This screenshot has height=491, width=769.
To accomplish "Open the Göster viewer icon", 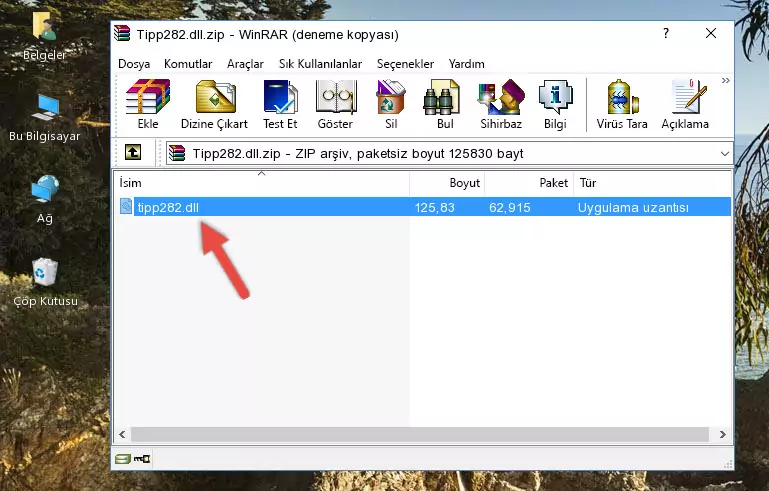I will [335, 104].
